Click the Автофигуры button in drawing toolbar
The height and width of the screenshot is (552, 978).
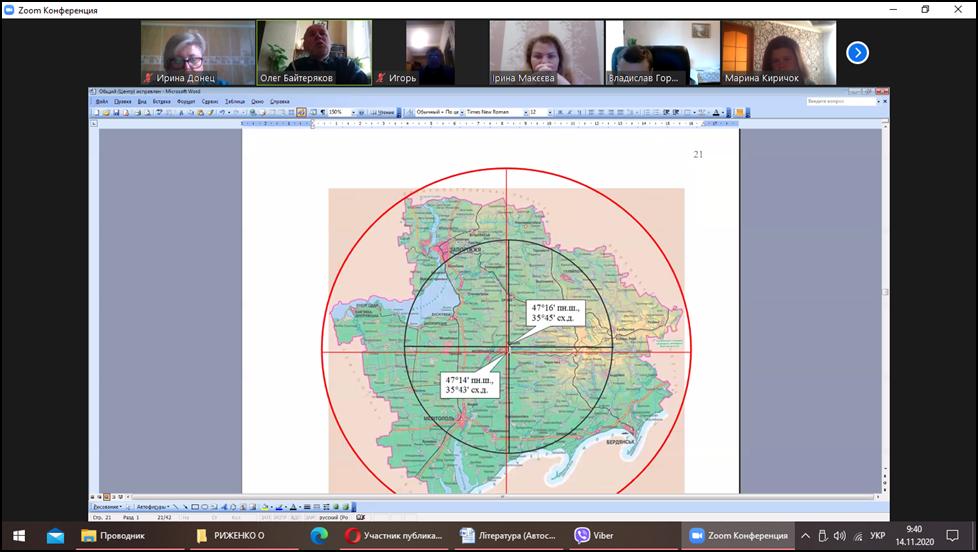click(154, 507)
